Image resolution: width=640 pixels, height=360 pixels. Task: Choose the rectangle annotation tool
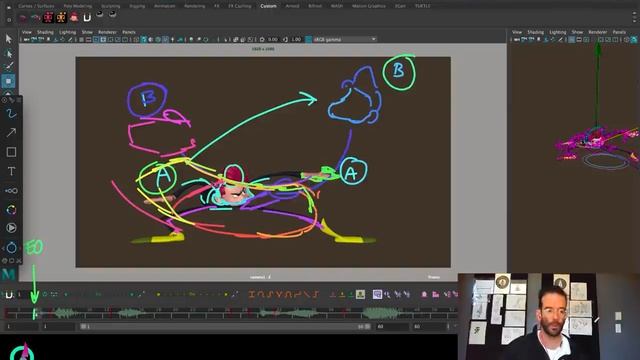[11, 152]
